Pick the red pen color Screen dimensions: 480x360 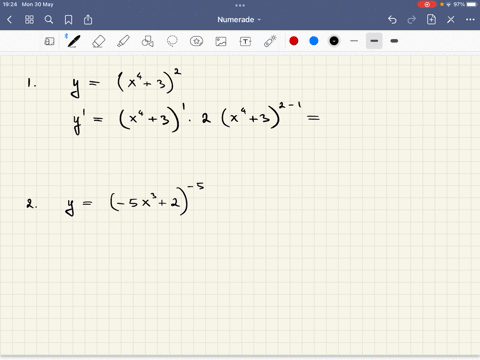pyautogui.click(x=294, y=41)
